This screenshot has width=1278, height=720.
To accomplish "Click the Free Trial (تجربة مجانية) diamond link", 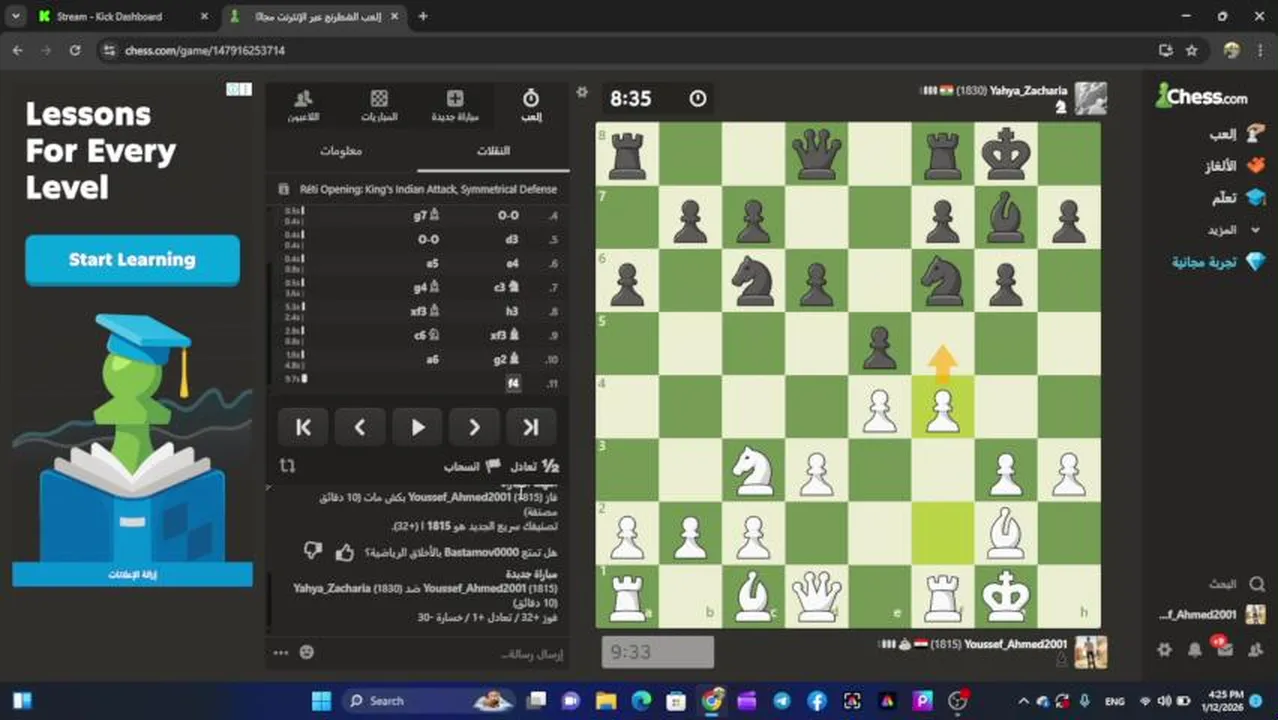I will click(1219, 262).
